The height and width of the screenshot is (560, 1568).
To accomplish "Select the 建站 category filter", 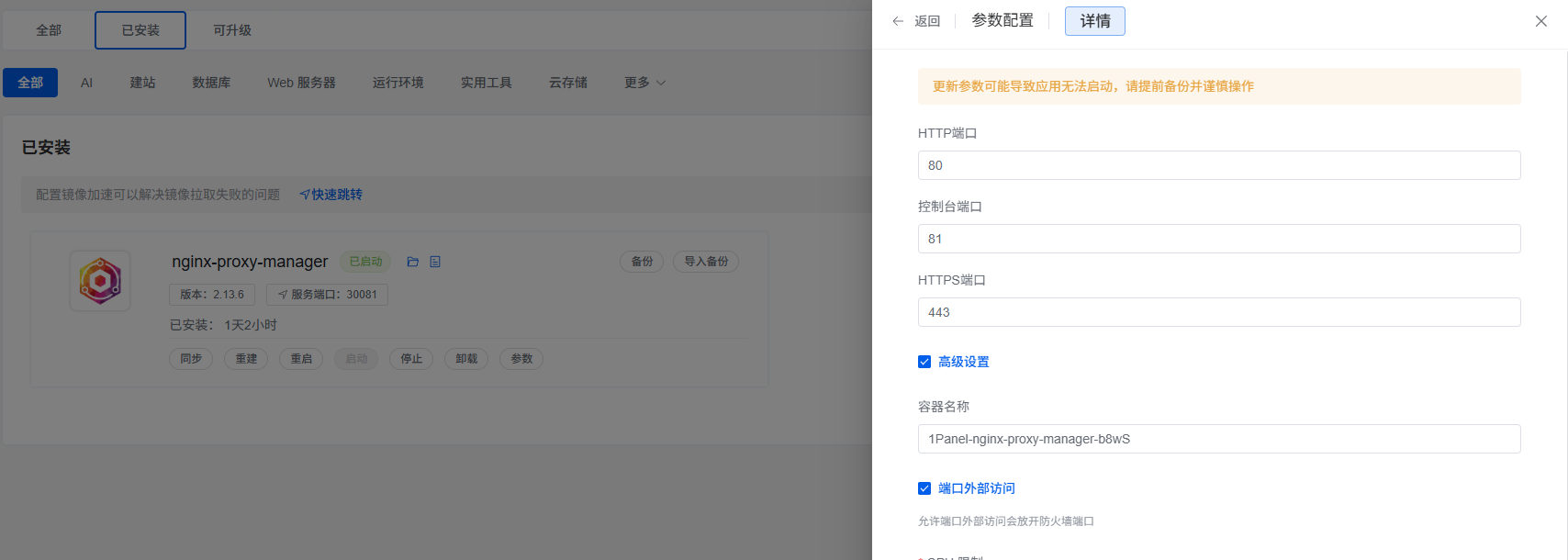I will (x=142, y=83).
